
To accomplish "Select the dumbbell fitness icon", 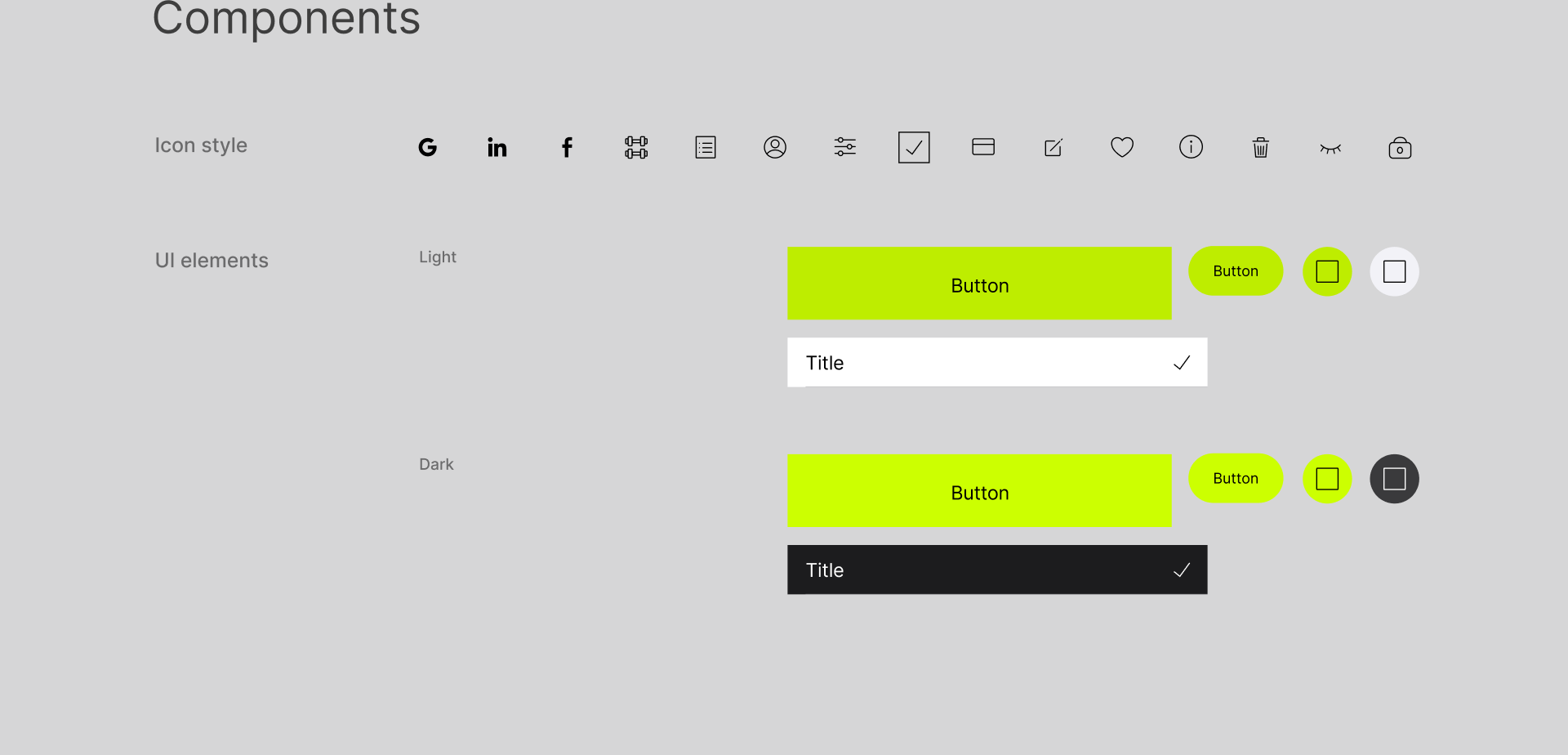I will coord(636,147).
